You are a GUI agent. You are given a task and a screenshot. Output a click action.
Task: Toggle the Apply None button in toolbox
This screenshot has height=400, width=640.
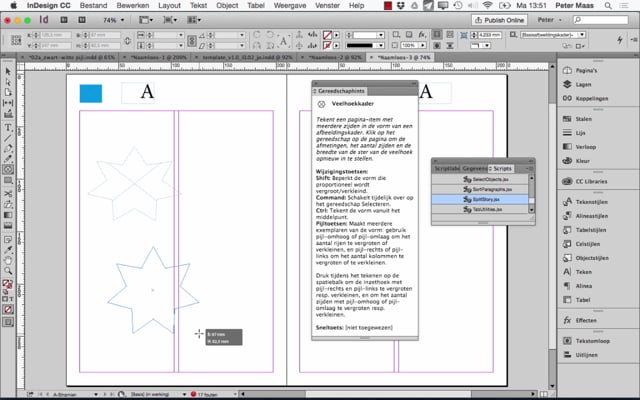pyautogui.click(x=8, y=309)
